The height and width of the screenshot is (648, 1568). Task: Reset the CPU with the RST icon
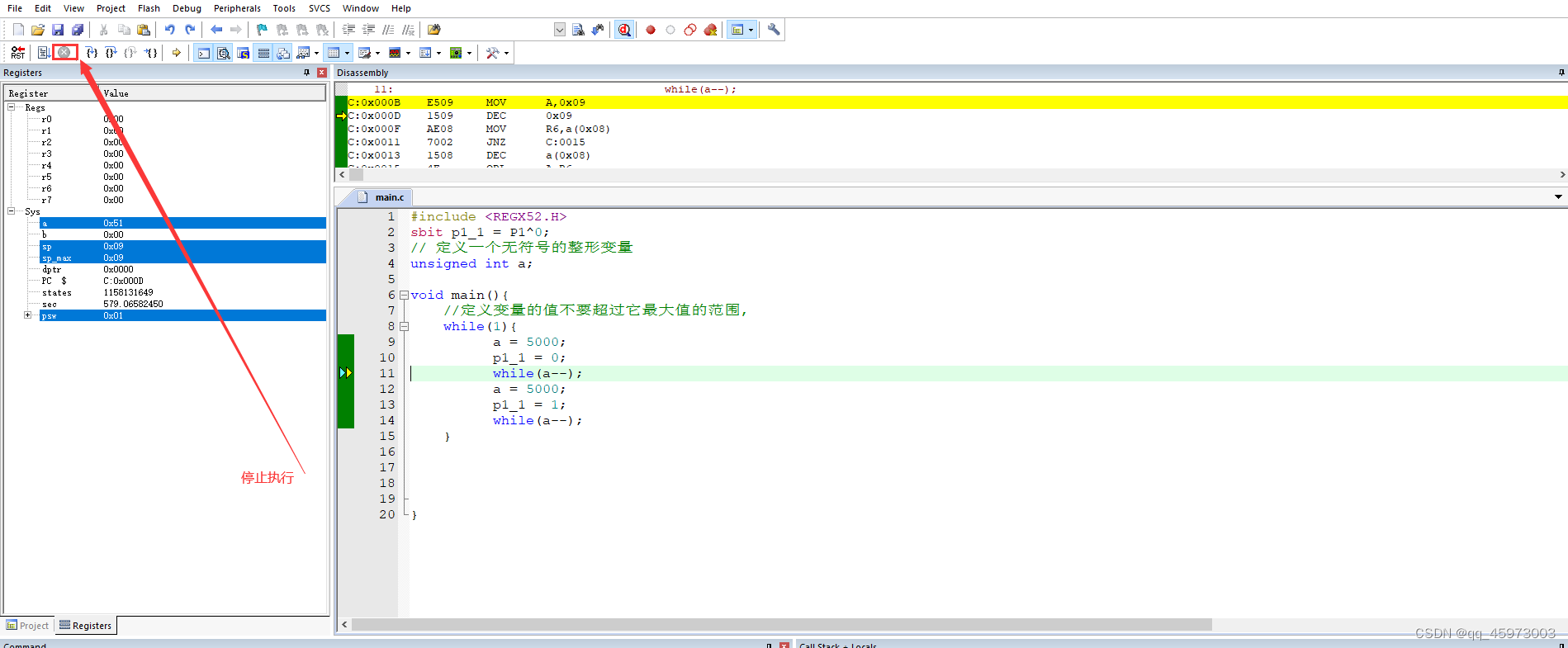click(x=18, y=53)
